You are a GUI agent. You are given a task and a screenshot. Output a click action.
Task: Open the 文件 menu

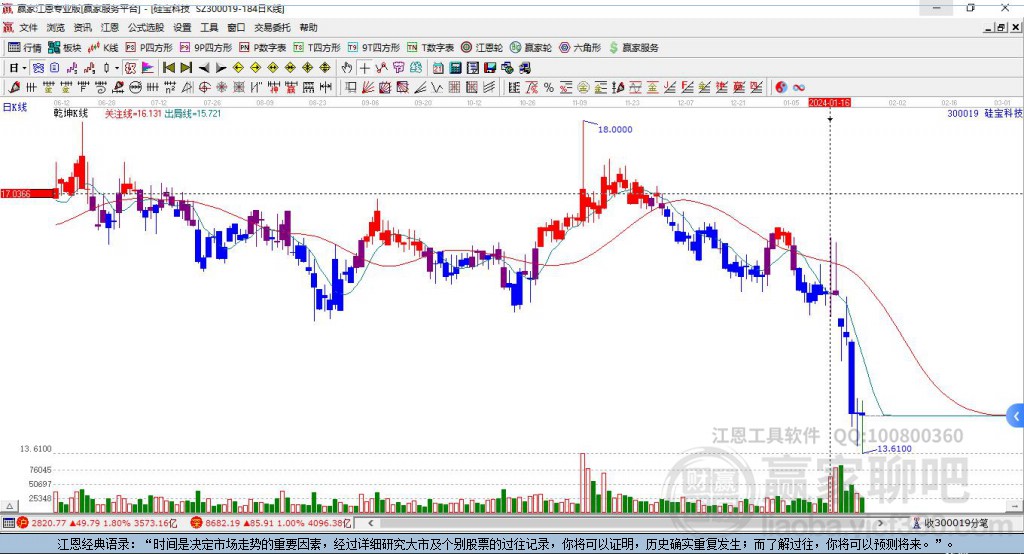coord(28,27)
